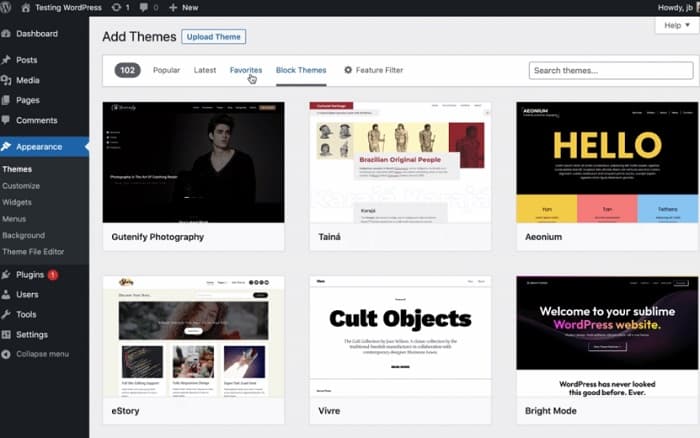The image size is (700, 438).
Task: Click the updates icon in admin bar
Action: pyautogui.click(x=117, y=8)
